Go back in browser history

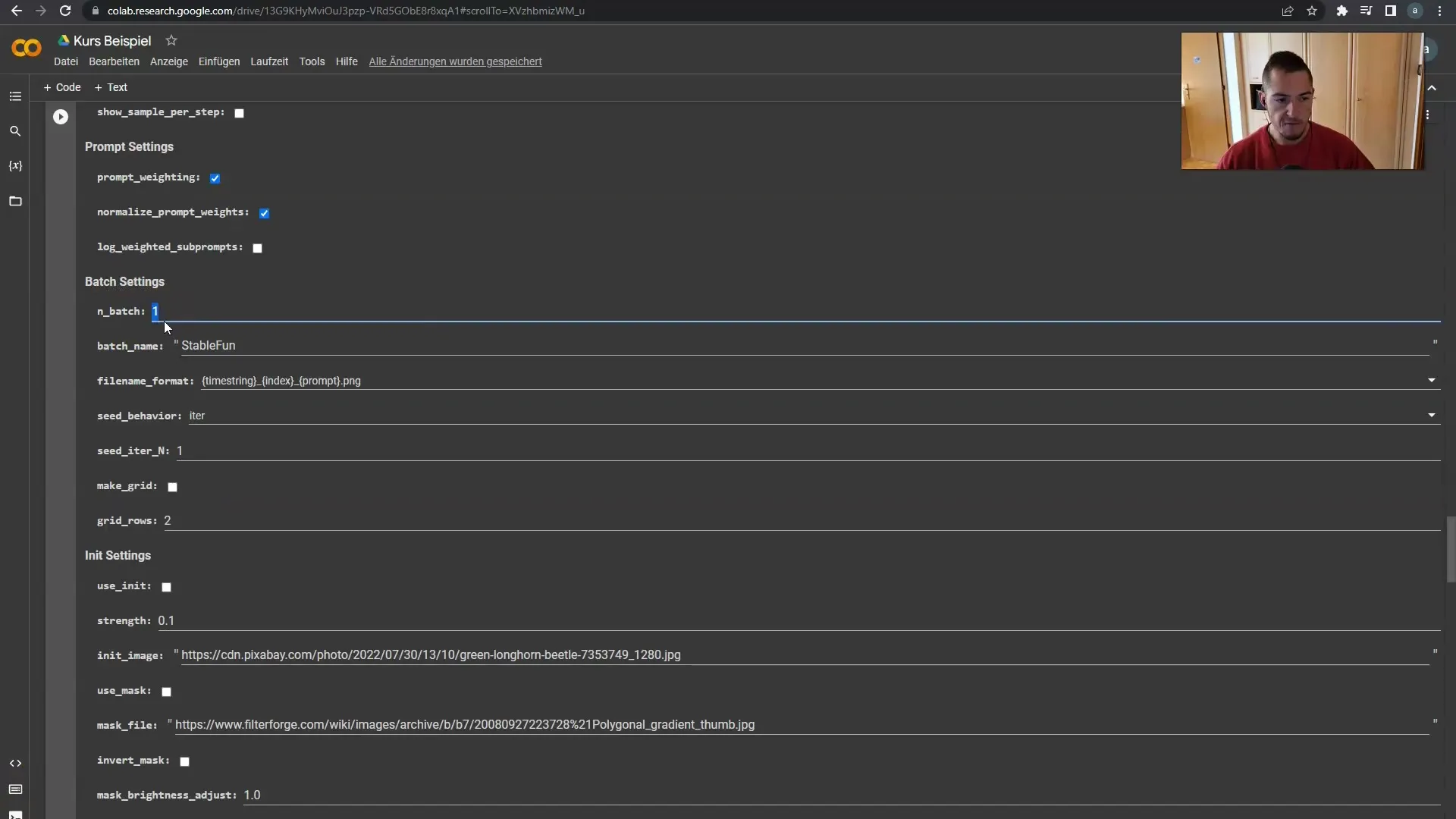tap(17, 11)
